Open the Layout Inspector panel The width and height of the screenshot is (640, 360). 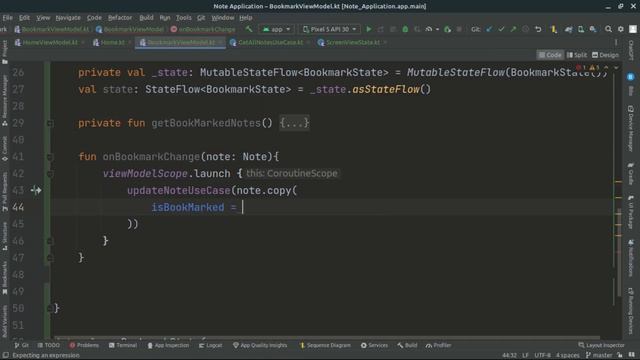point(601,345)
